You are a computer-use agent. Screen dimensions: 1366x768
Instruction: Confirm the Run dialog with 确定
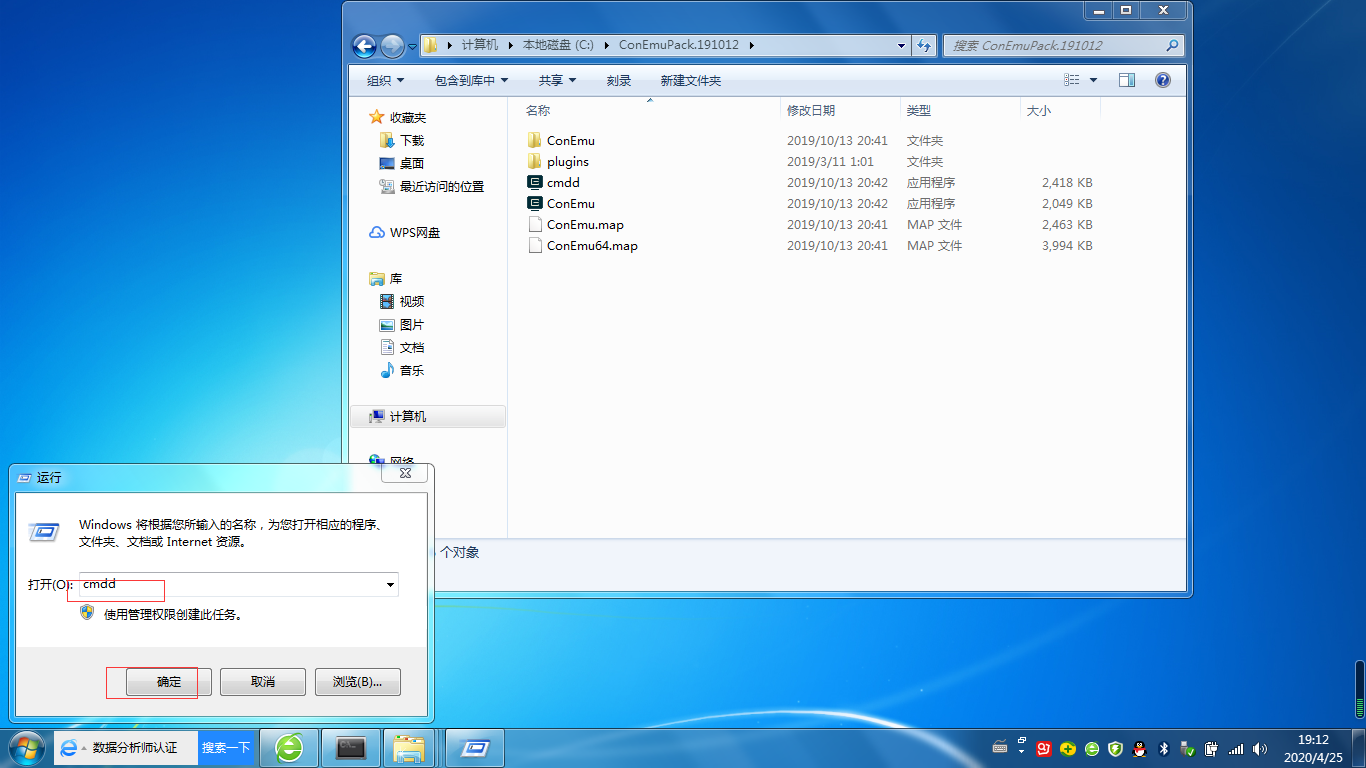(x=169, y=682)
